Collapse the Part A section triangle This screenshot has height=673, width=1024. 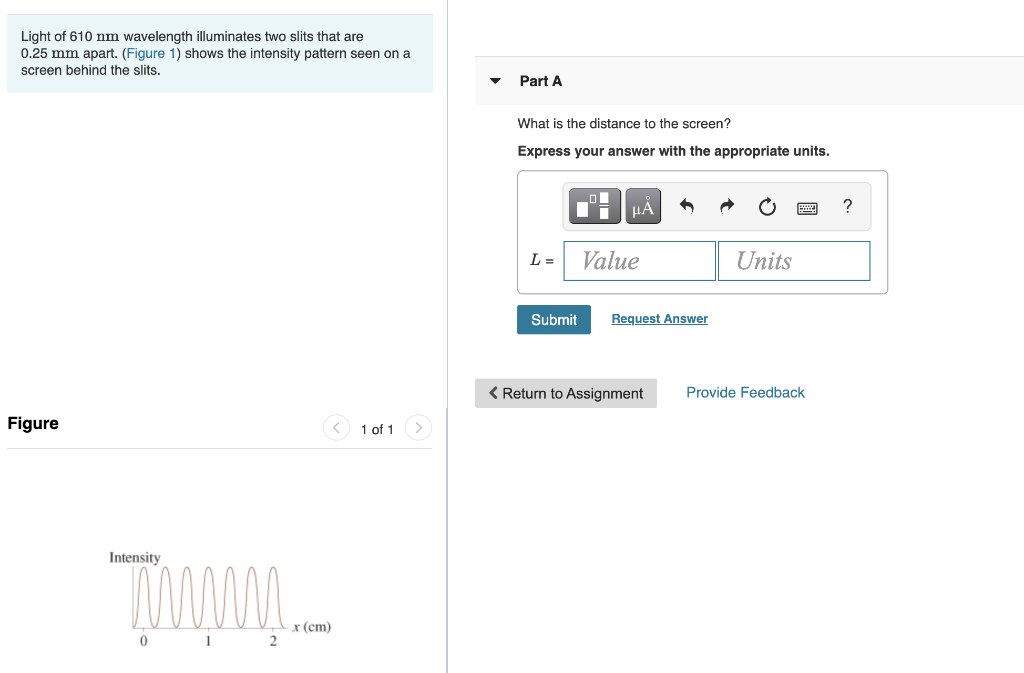click(495, 81)
